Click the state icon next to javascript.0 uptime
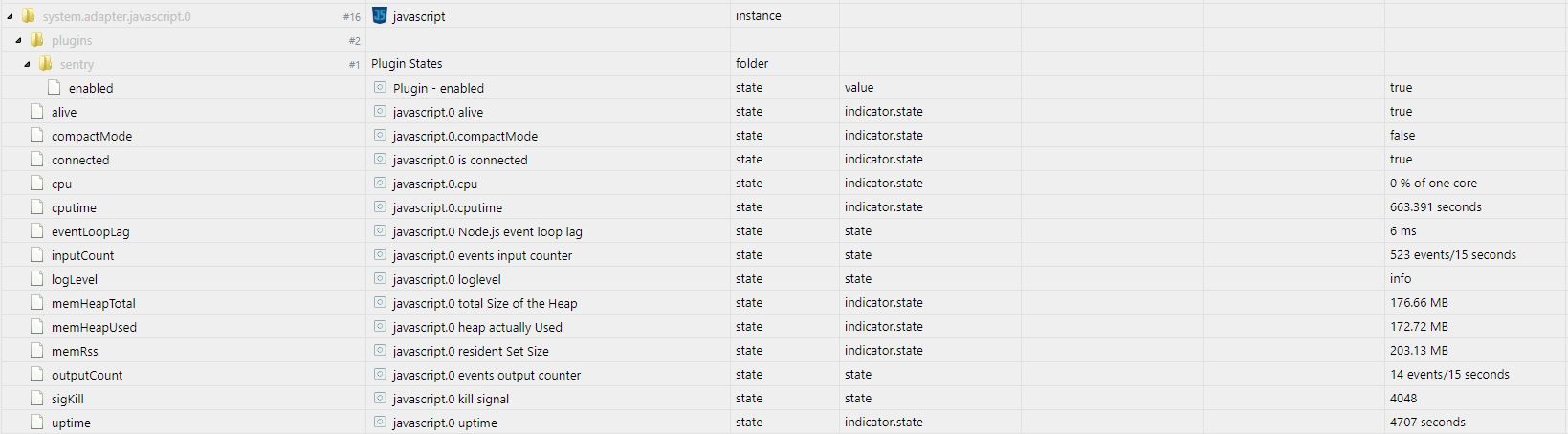1568x434 pixels. point(380,423)
